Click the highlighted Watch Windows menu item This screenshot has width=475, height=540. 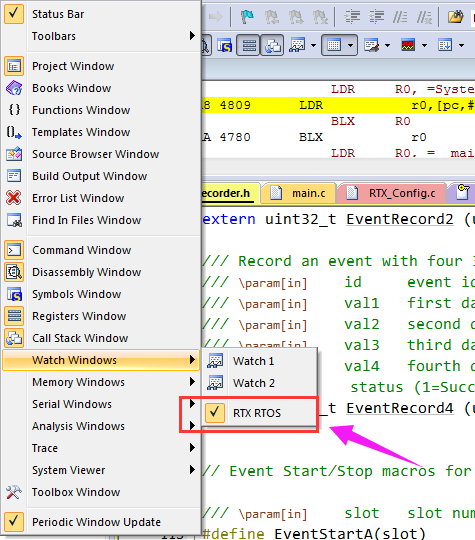click(x=101, y=360)
